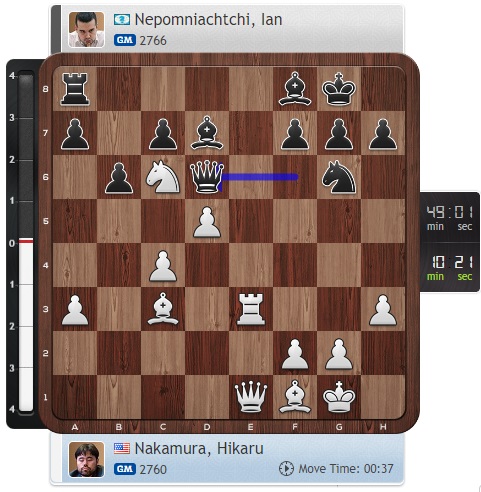Select the black knight on g6

click(339, 177)
